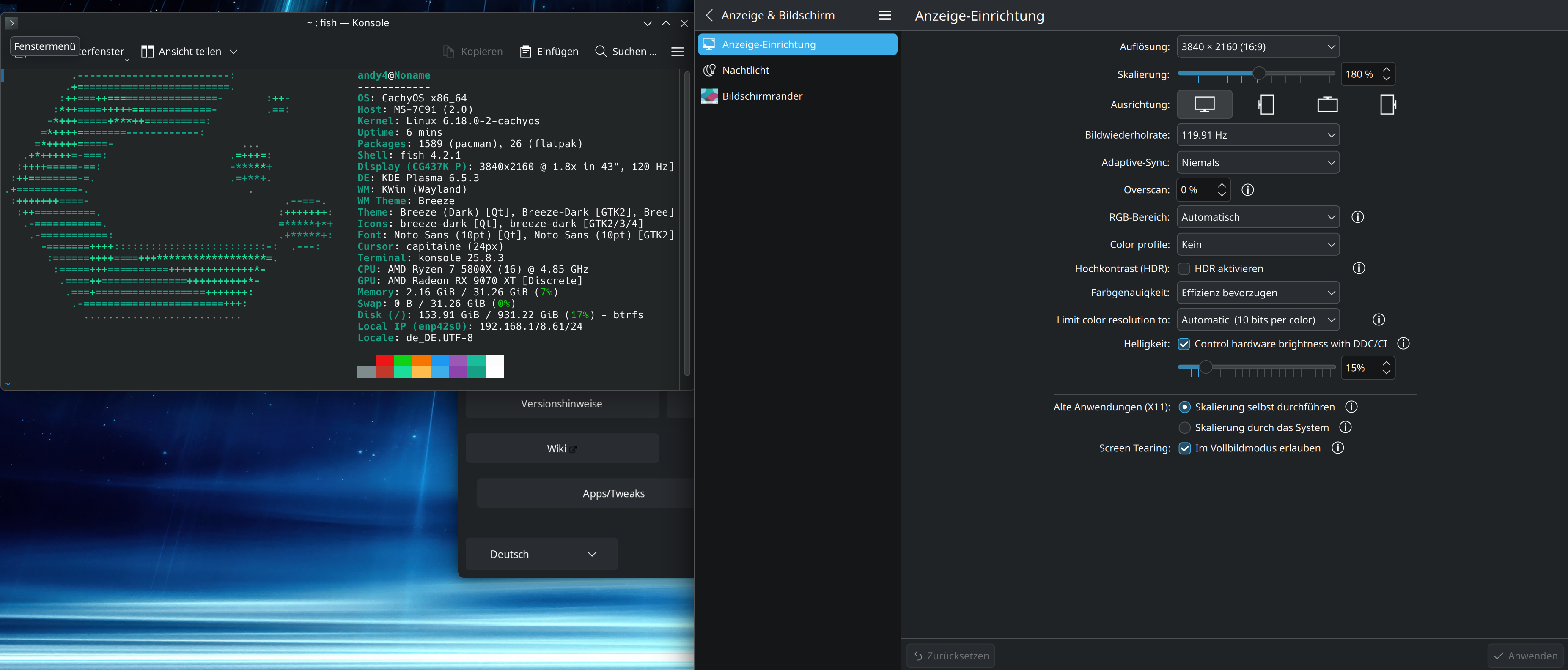This screenshot has height=670, width=1568.
Task: Open Adaptive-Sync dropdown set to Niemals
Action: pyautogui.click(x=1258, y=162)
